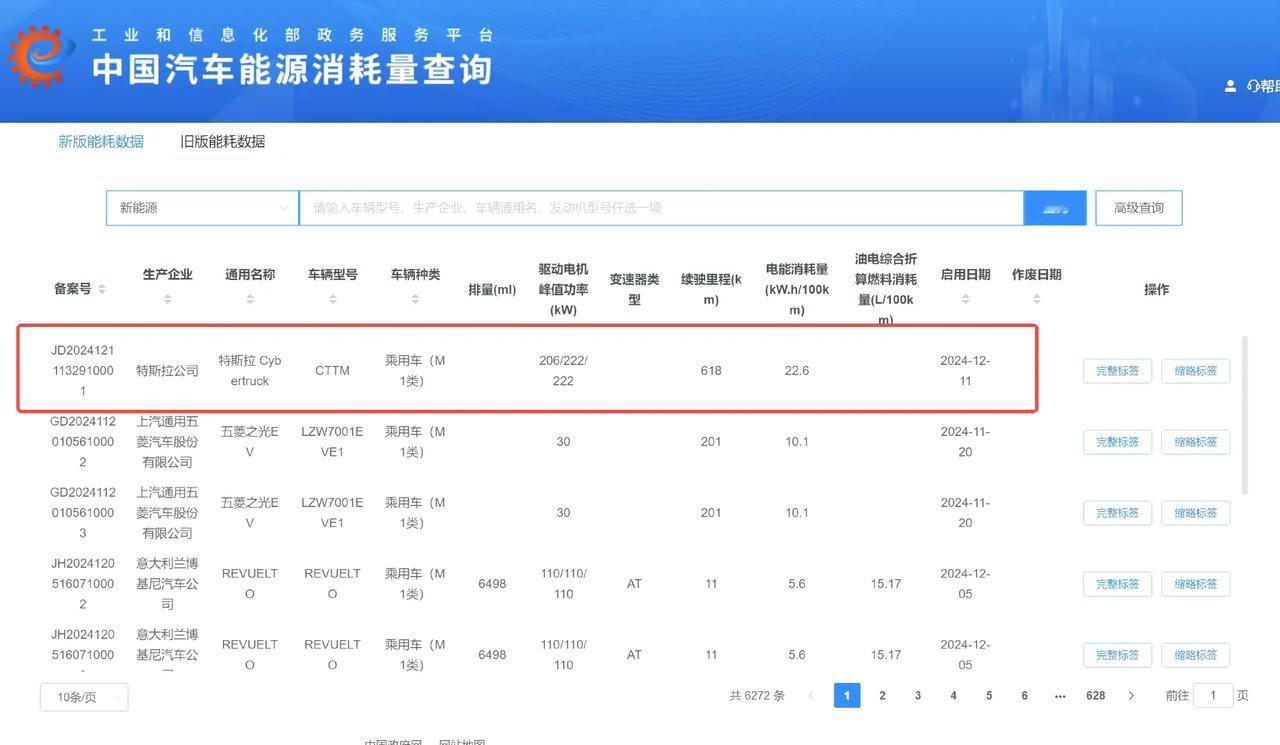Image resolution: width=1280 pixels, height=745 pixels.
Task: Click the 排量(ml) column header
Action: 492,290
